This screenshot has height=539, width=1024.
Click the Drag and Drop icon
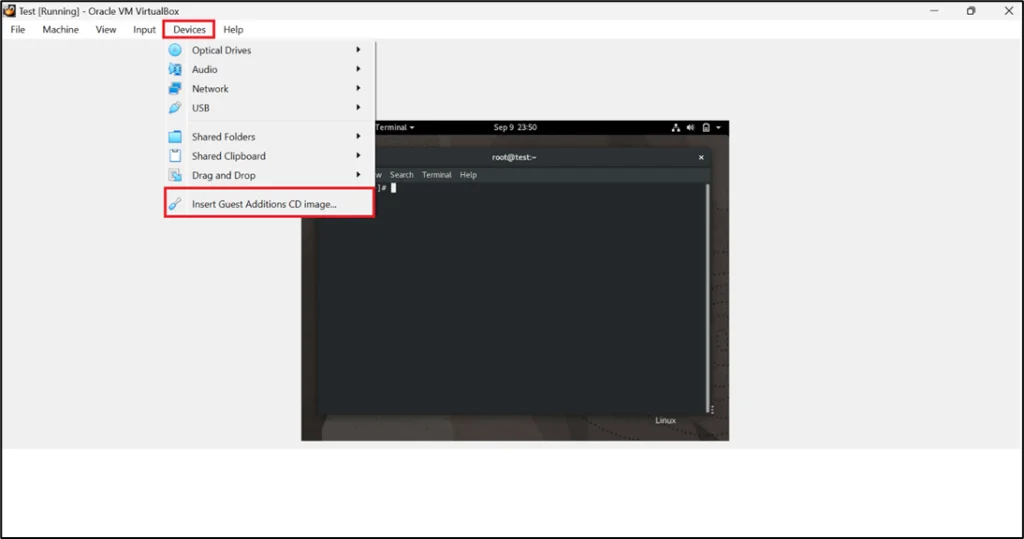pos(175,175)
